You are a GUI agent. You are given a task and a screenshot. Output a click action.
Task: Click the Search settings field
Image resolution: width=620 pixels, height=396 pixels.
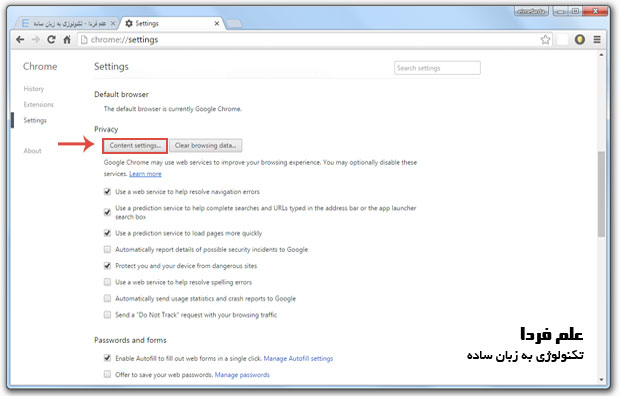pyautogui.click(x=437, y=68)
